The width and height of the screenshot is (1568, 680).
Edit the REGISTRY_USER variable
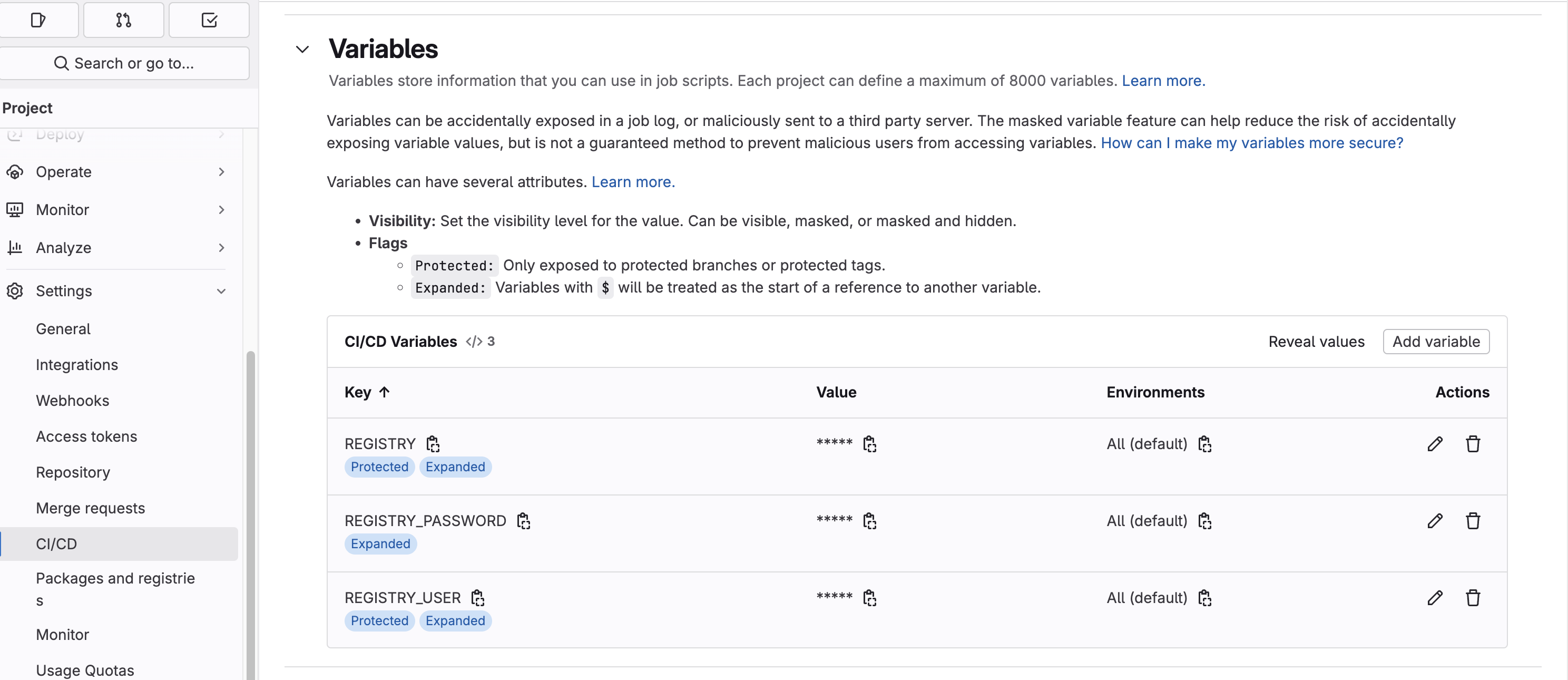coord(1435,598)
